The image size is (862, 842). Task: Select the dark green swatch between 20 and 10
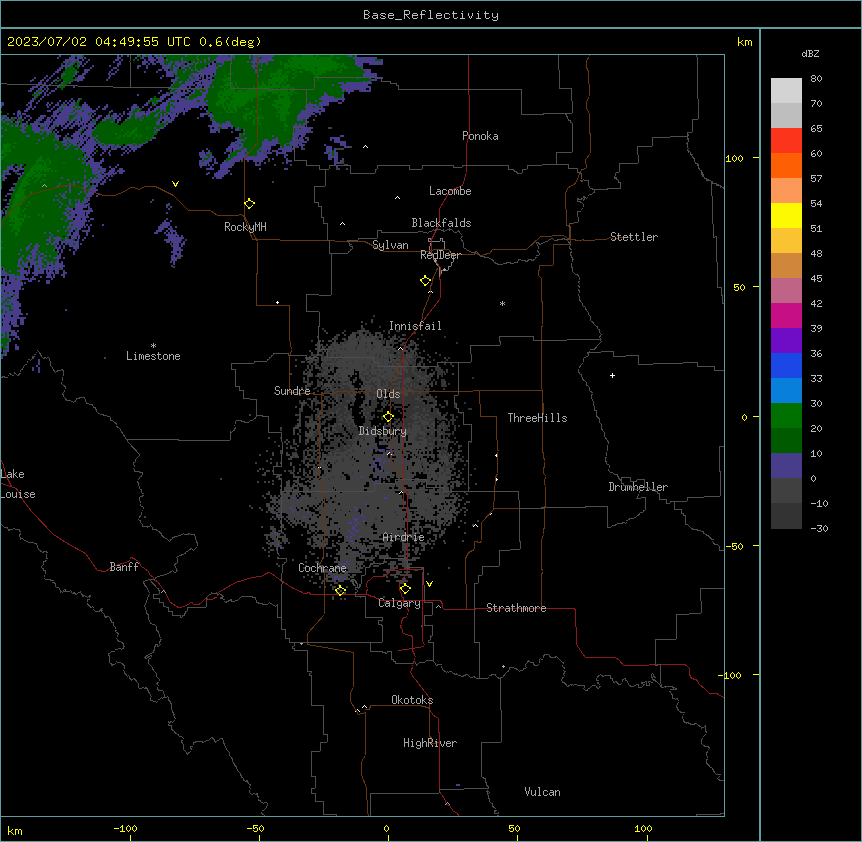(786, 440)
